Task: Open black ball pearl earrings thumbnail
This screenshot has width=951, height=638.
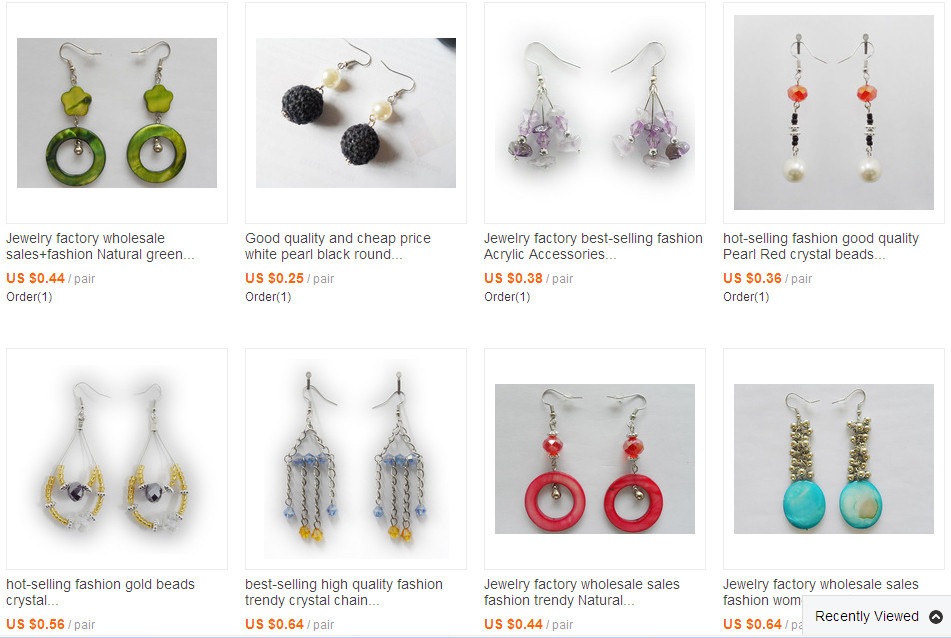Action: click(x=356, y=113)
